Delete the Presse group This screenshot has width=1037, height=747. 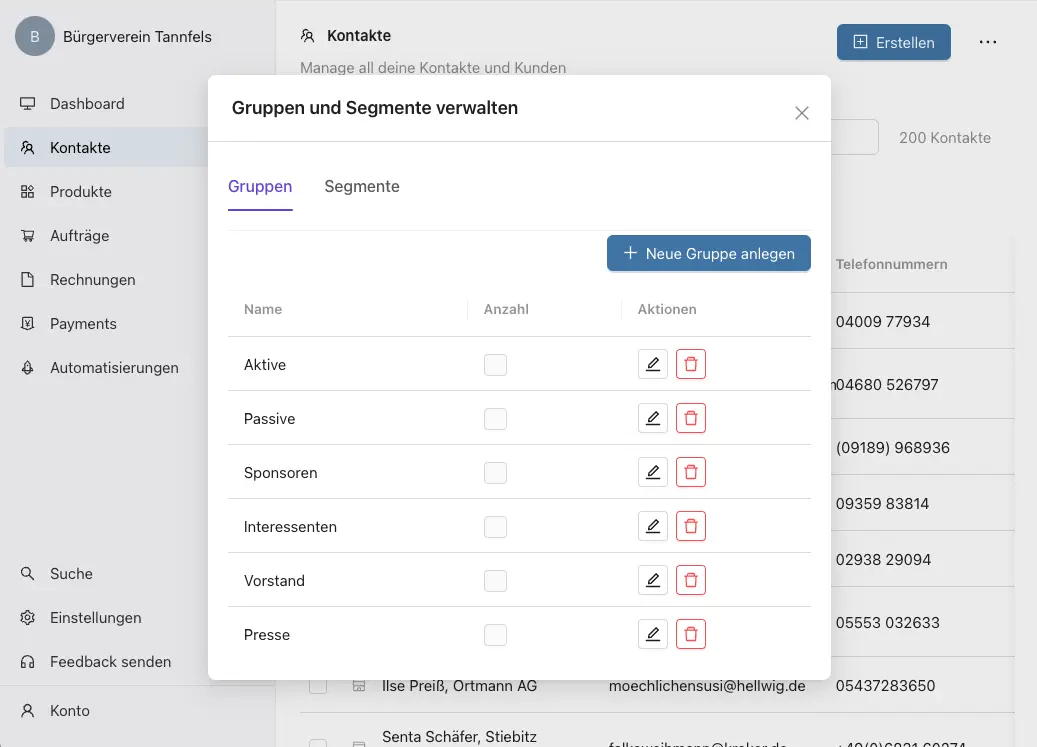pyautogui.click(x=690, y=635)
